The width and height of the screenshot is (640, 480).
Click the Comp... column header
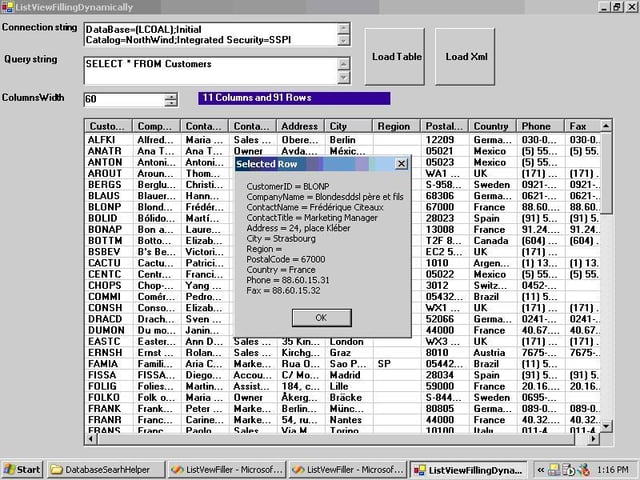click(156, 126)
